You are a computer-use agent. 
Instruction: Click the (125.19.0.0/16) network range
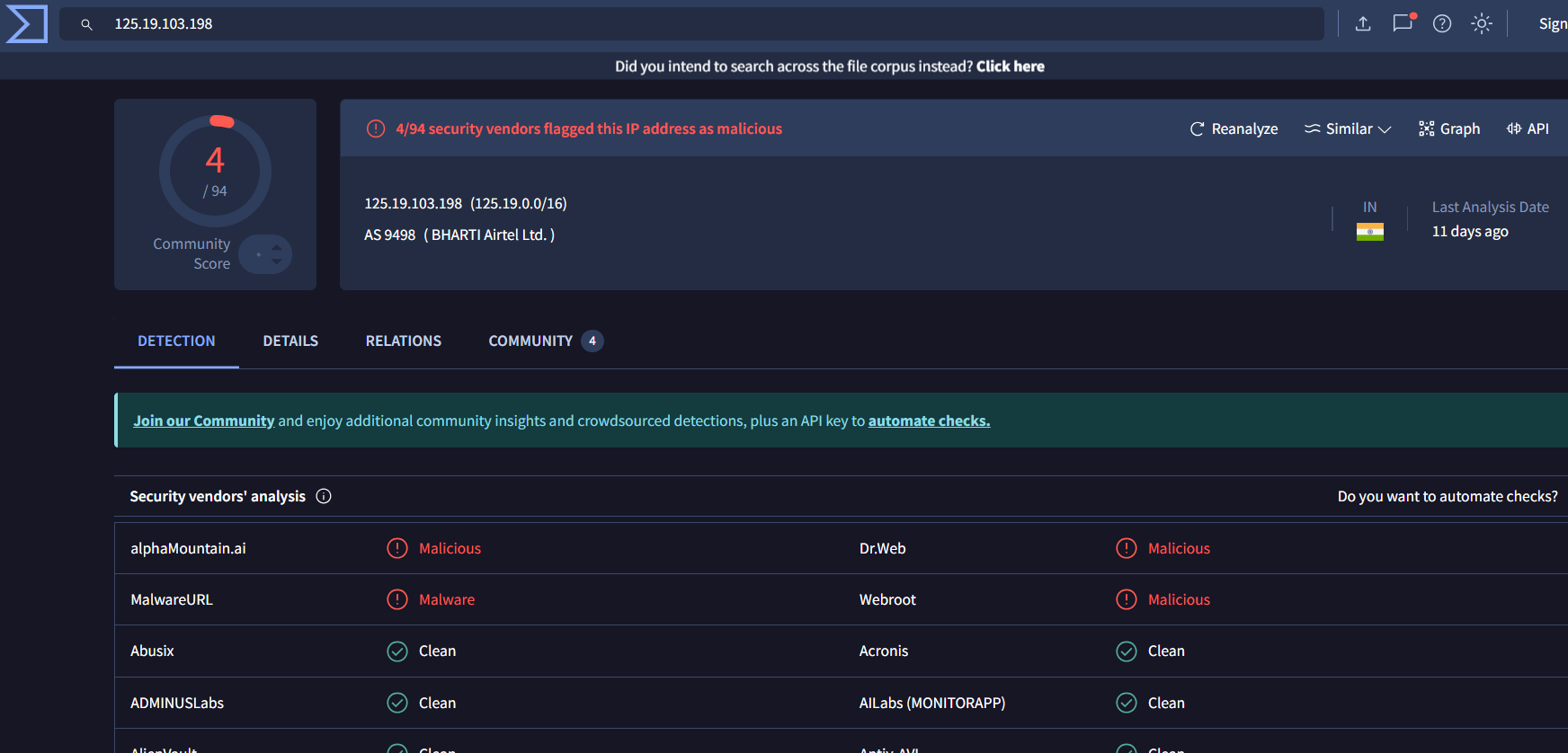pos(519,203)
